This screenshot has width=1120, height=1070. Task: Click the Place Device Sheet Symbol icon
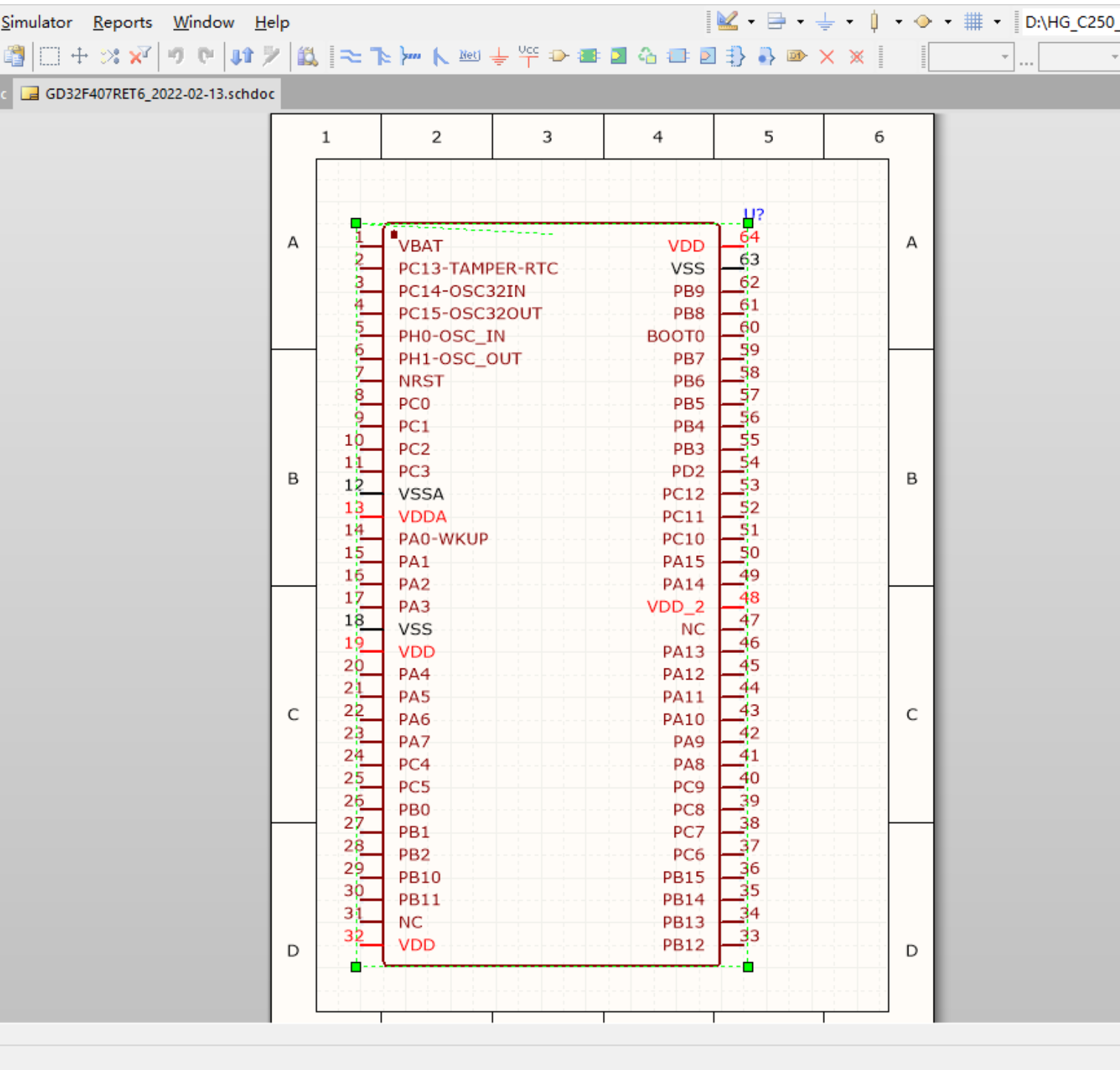647,56
